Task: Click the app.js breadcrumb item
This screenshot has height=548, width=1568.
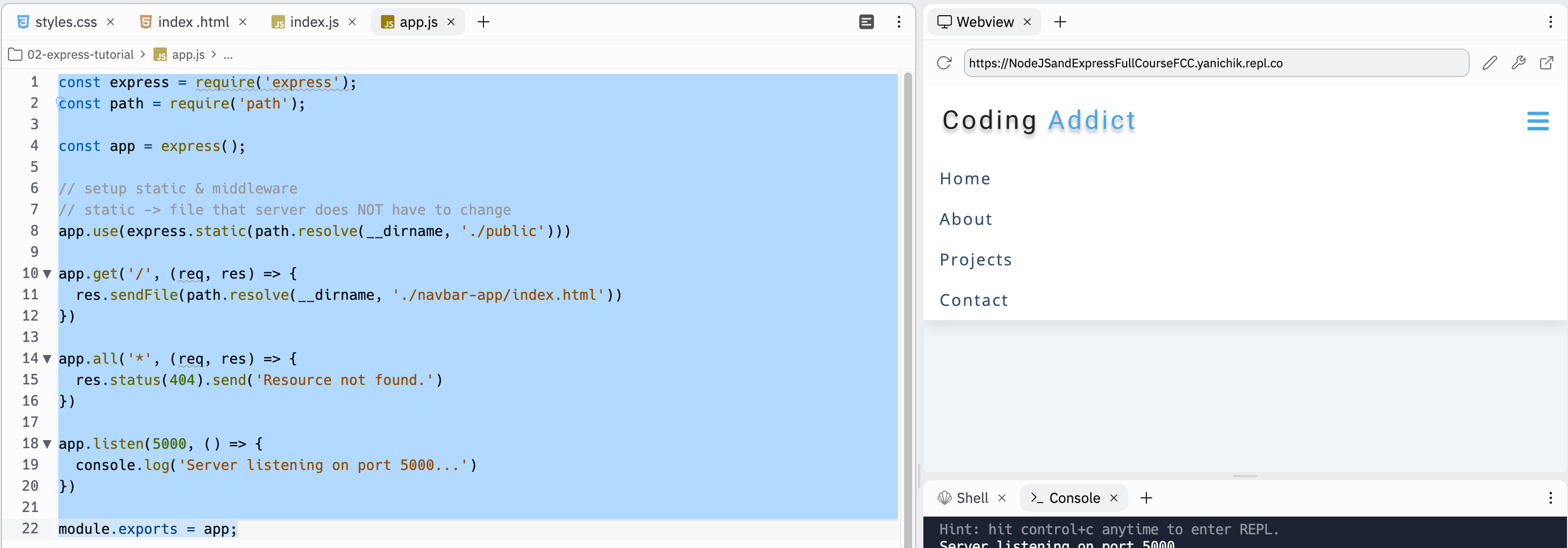Action: point(179,55)
